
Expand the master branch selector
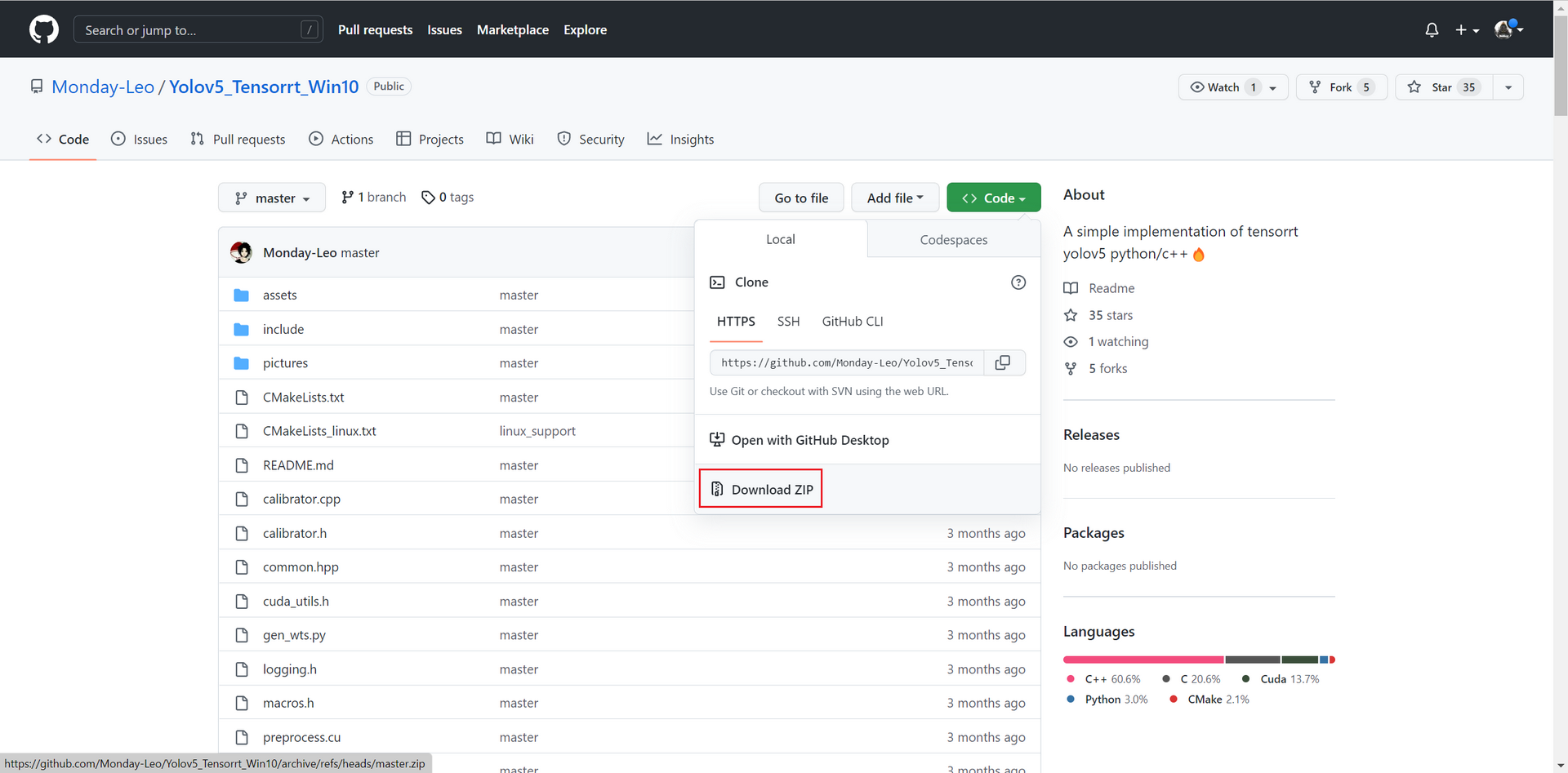click(x=272, y=198)
